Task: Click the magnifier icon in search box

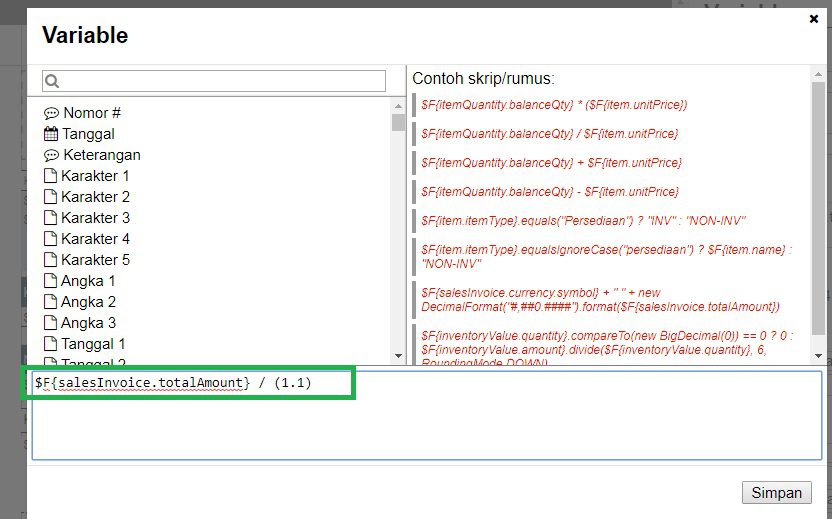Action: tap(53, 81)
